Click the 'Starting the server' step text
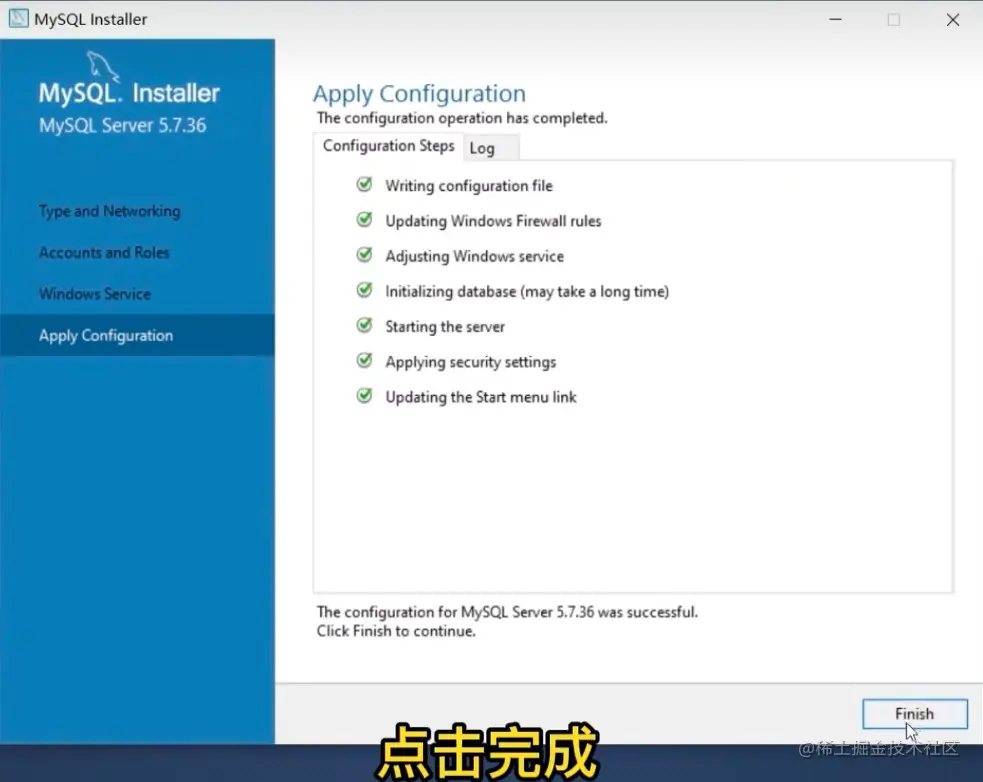 [445, 327]
